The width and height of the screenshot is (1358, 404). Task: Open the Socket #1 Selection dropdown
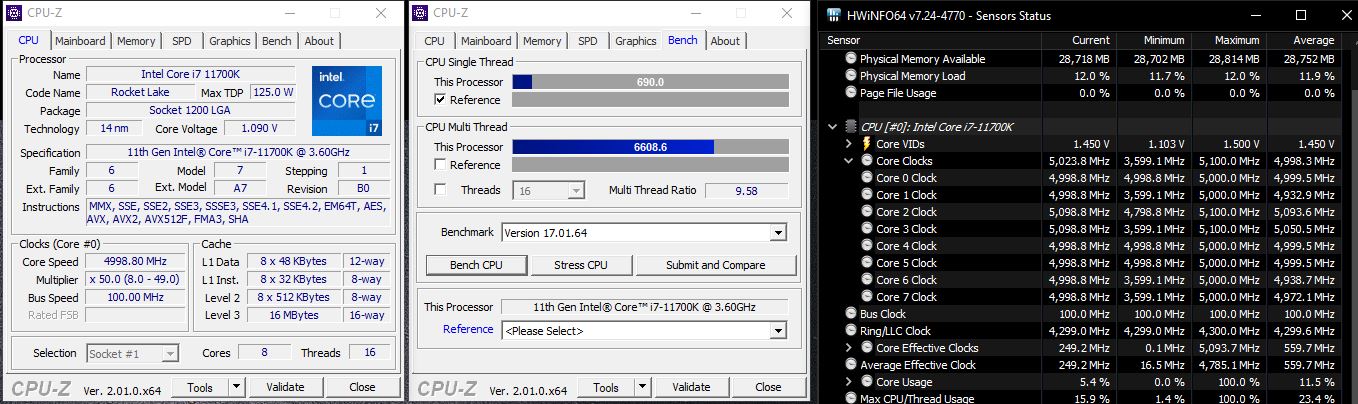pyautogui.click(x=171, y=353)
